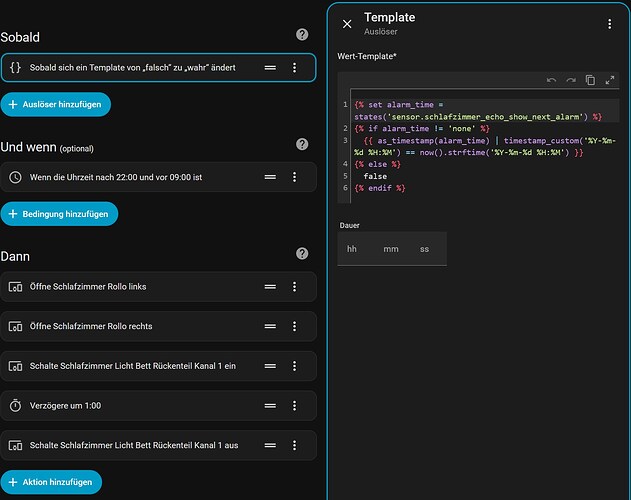Click drag handle of Kanal 1 aus action
The height and width of the screenshot is (500, 631).
coord(270,445)
